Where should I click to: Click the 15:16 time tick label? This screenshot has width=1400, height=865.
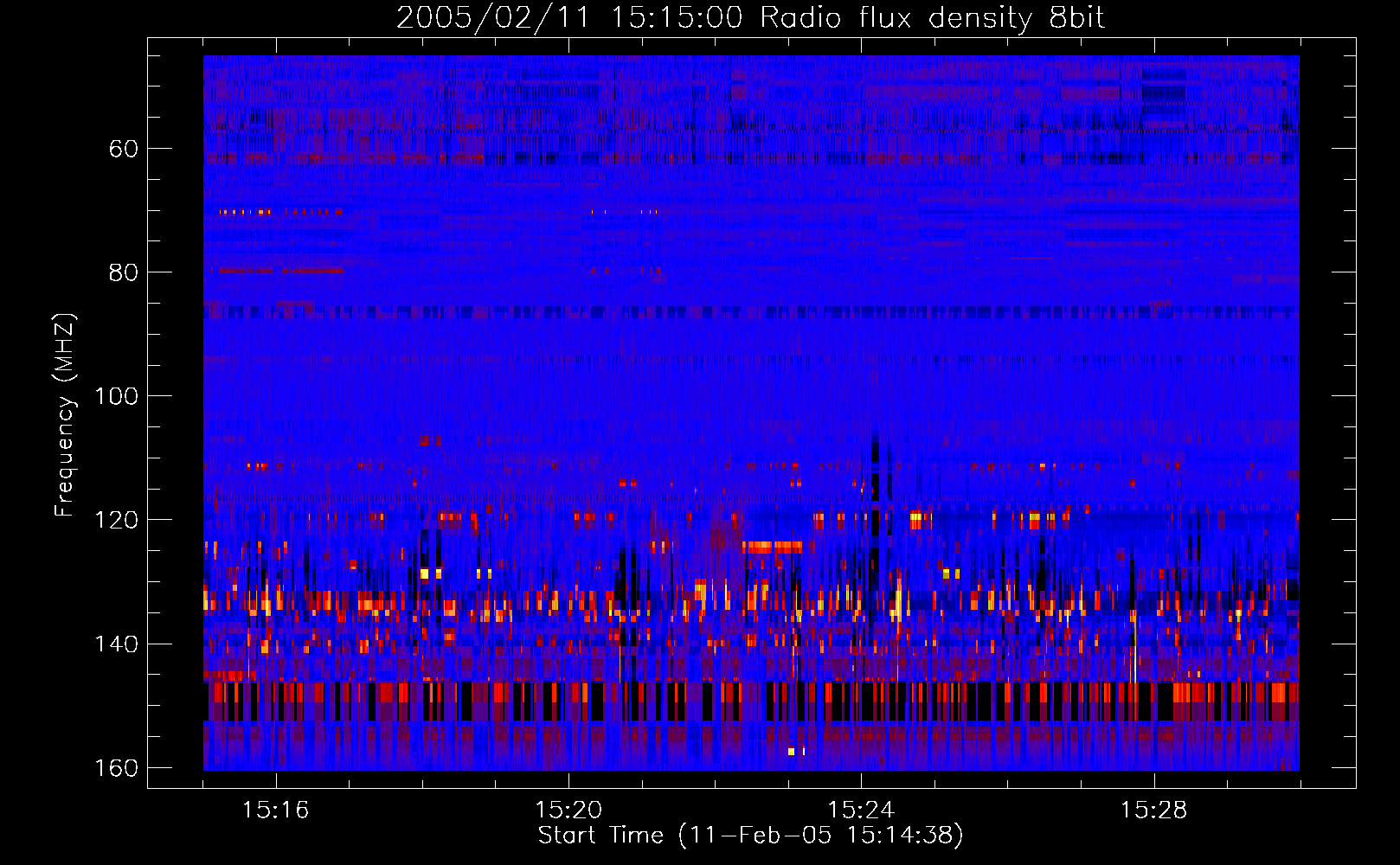pyautogui.click(x=275, y=811)
